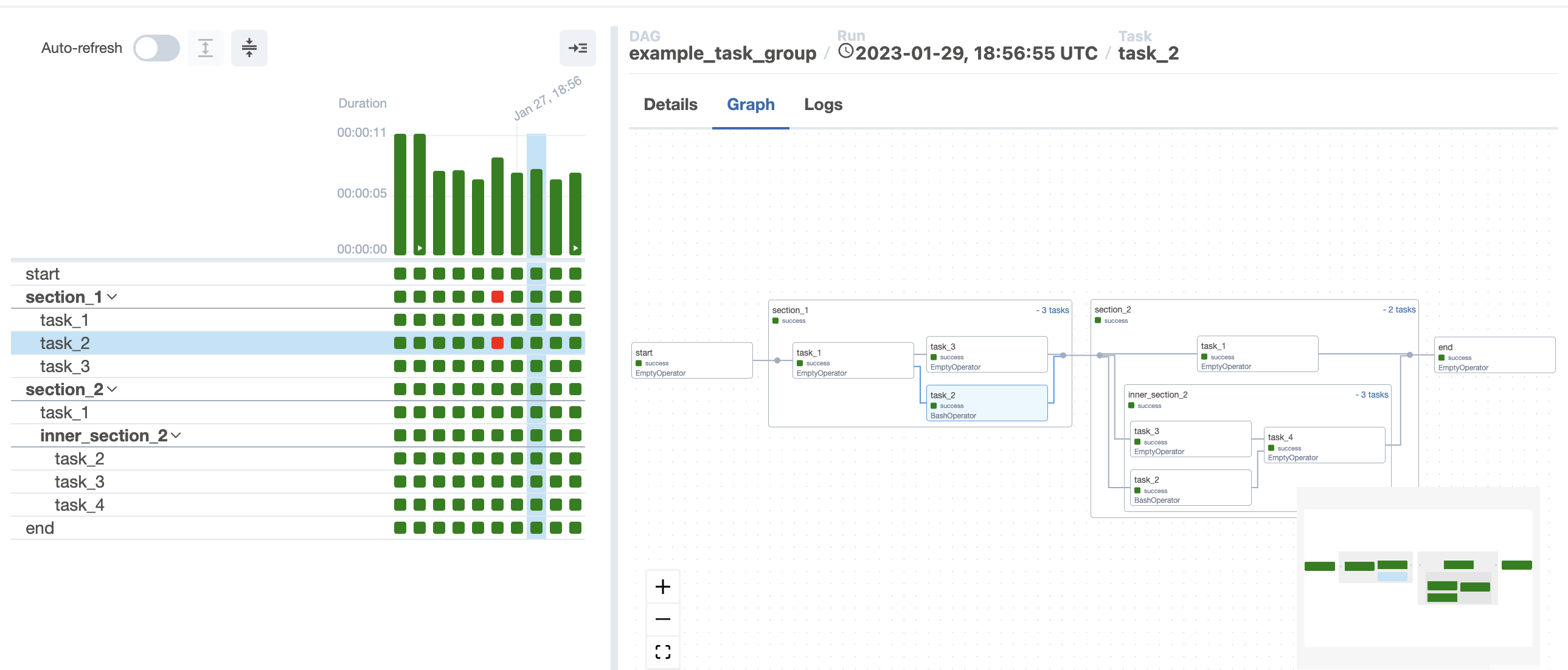Open the example_task_group DAG link
Image resolution: width=1568 pixels, height=670 pixels.
click(723, 53)
